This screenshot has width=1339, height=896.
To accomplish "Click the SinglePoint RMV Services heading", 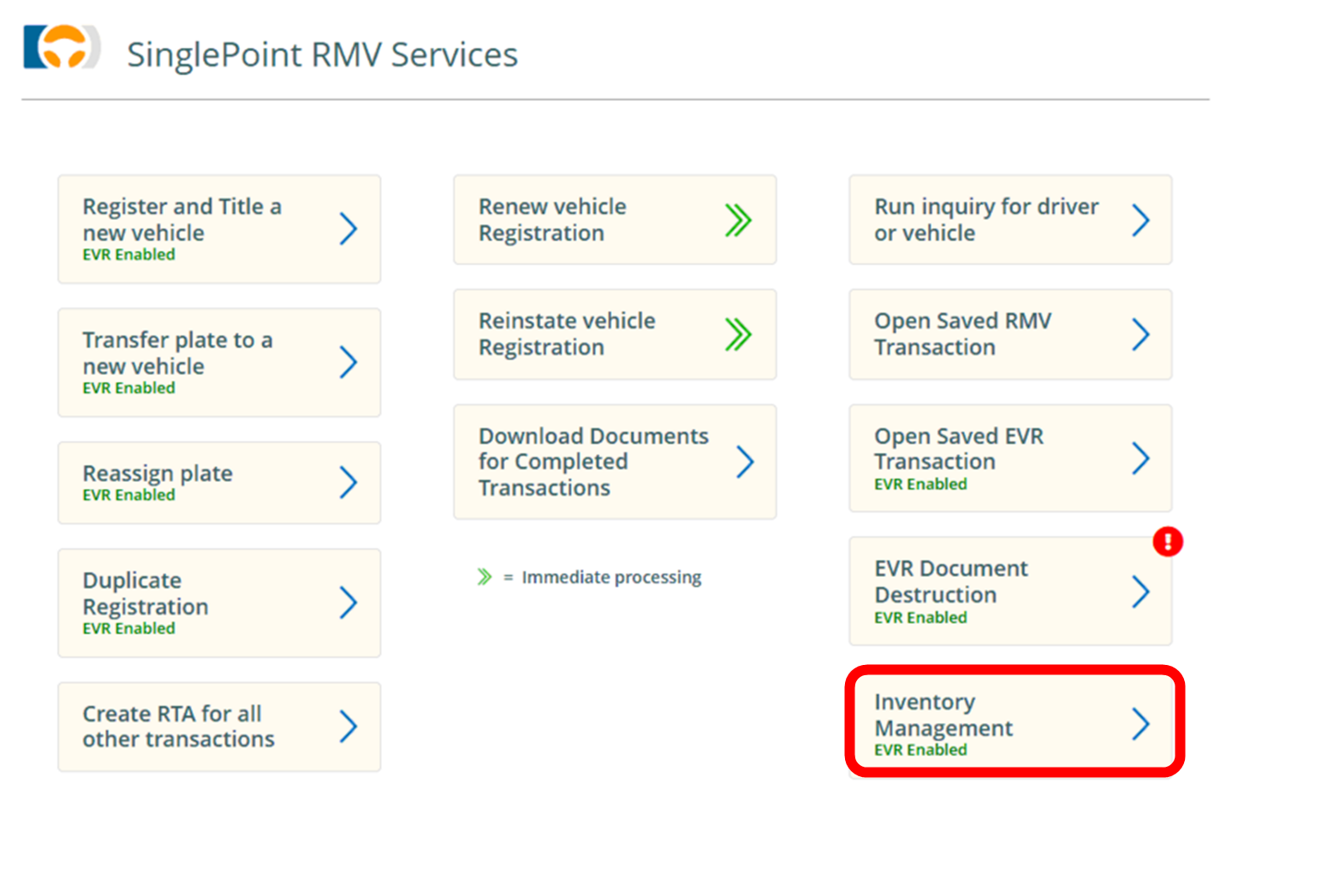I will coord(322,55).
